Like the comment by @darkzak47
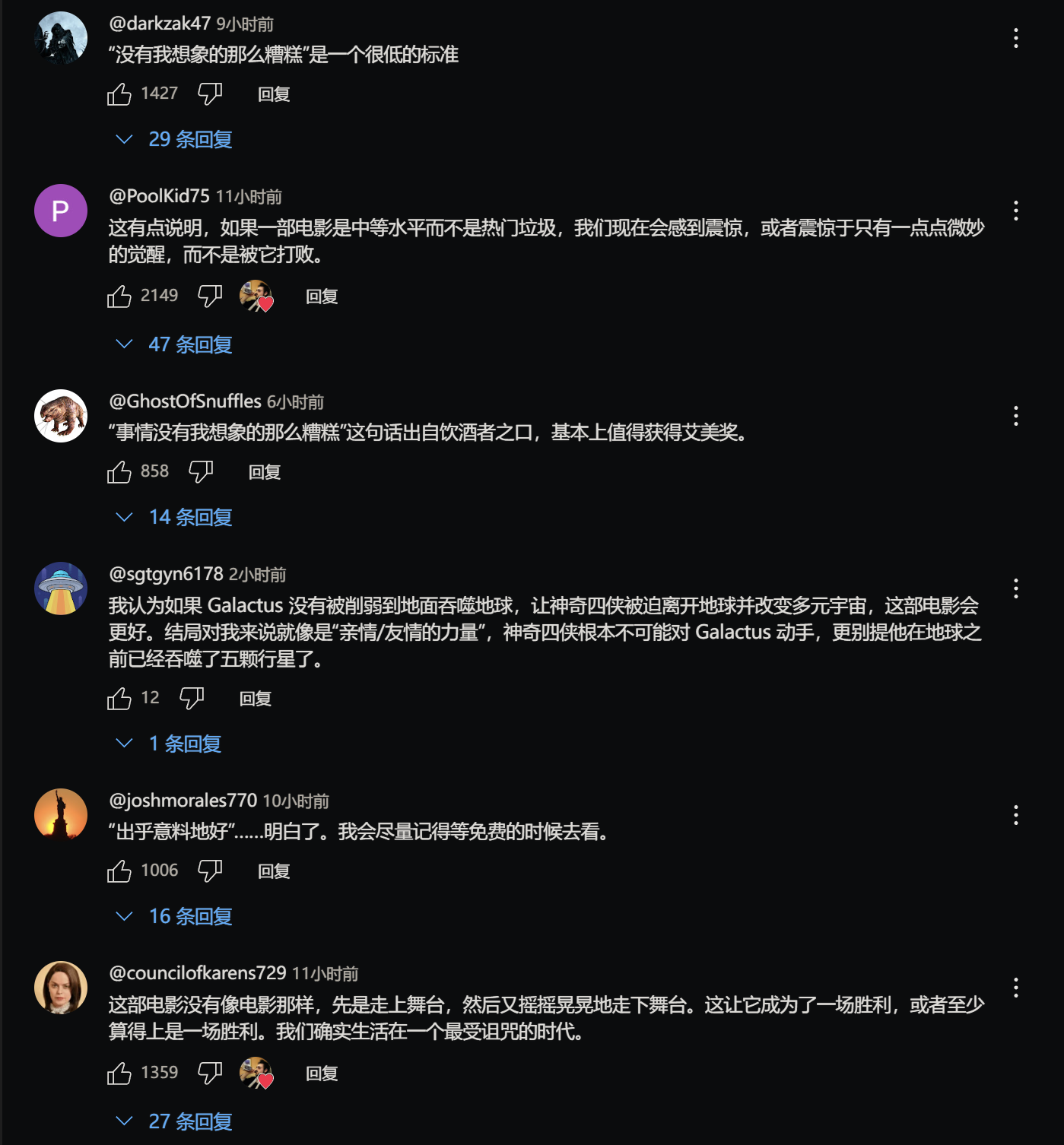This screenshot has height=1145, width=1064. pos(119,94)
